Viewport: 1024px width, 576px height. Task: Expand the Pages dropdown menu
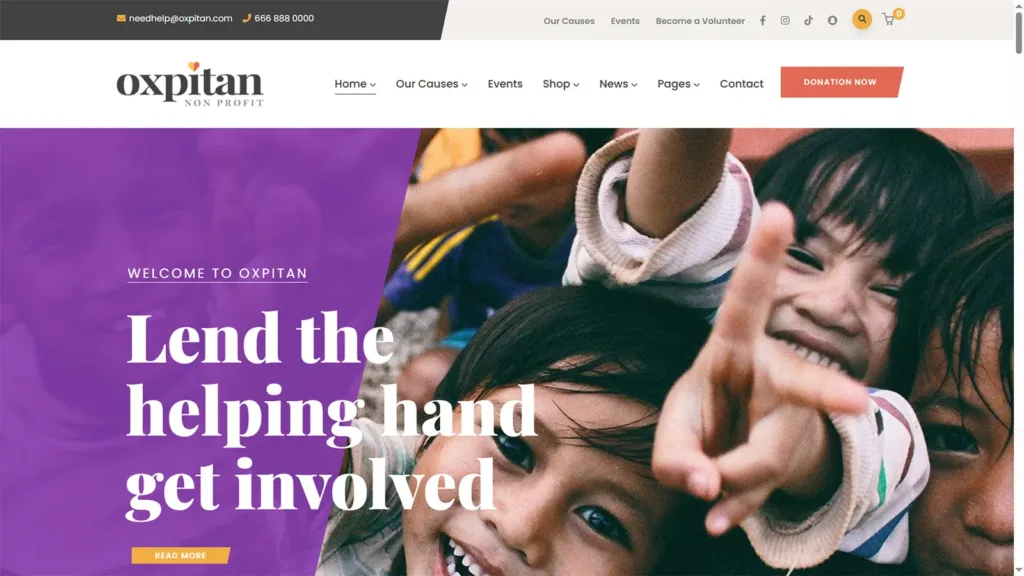(x=679, y=84)
